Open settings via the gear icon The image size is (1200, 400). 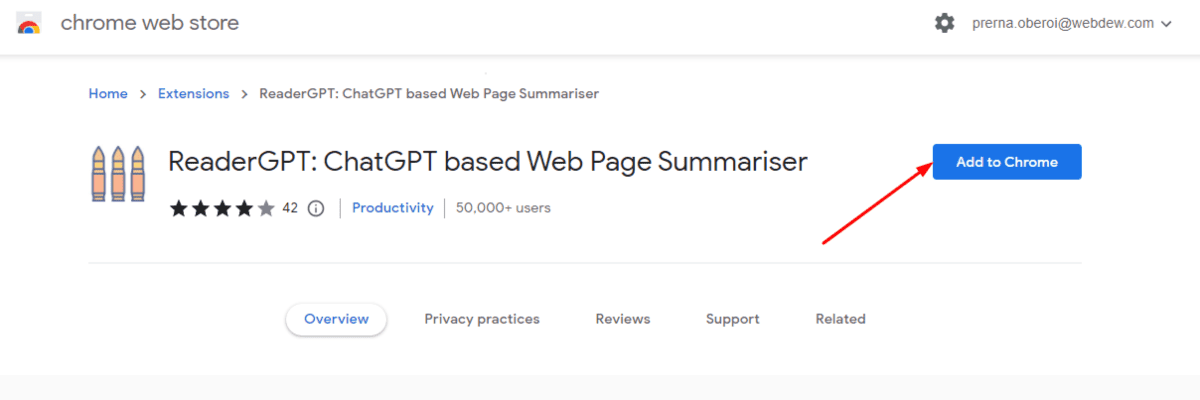click(x=944, y=23)
